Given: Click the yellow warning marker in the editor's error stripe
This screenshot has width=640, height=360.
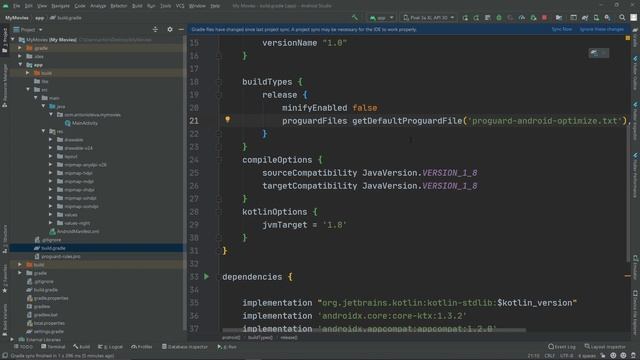Looking at the screenshot, I should 628,38.
